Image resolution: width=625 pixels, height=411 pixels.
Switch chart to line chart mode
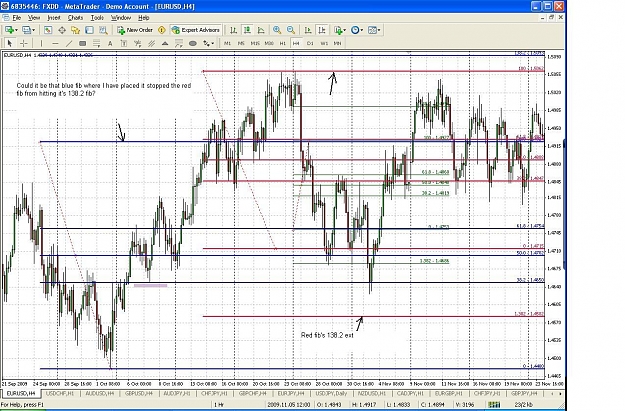261,30
